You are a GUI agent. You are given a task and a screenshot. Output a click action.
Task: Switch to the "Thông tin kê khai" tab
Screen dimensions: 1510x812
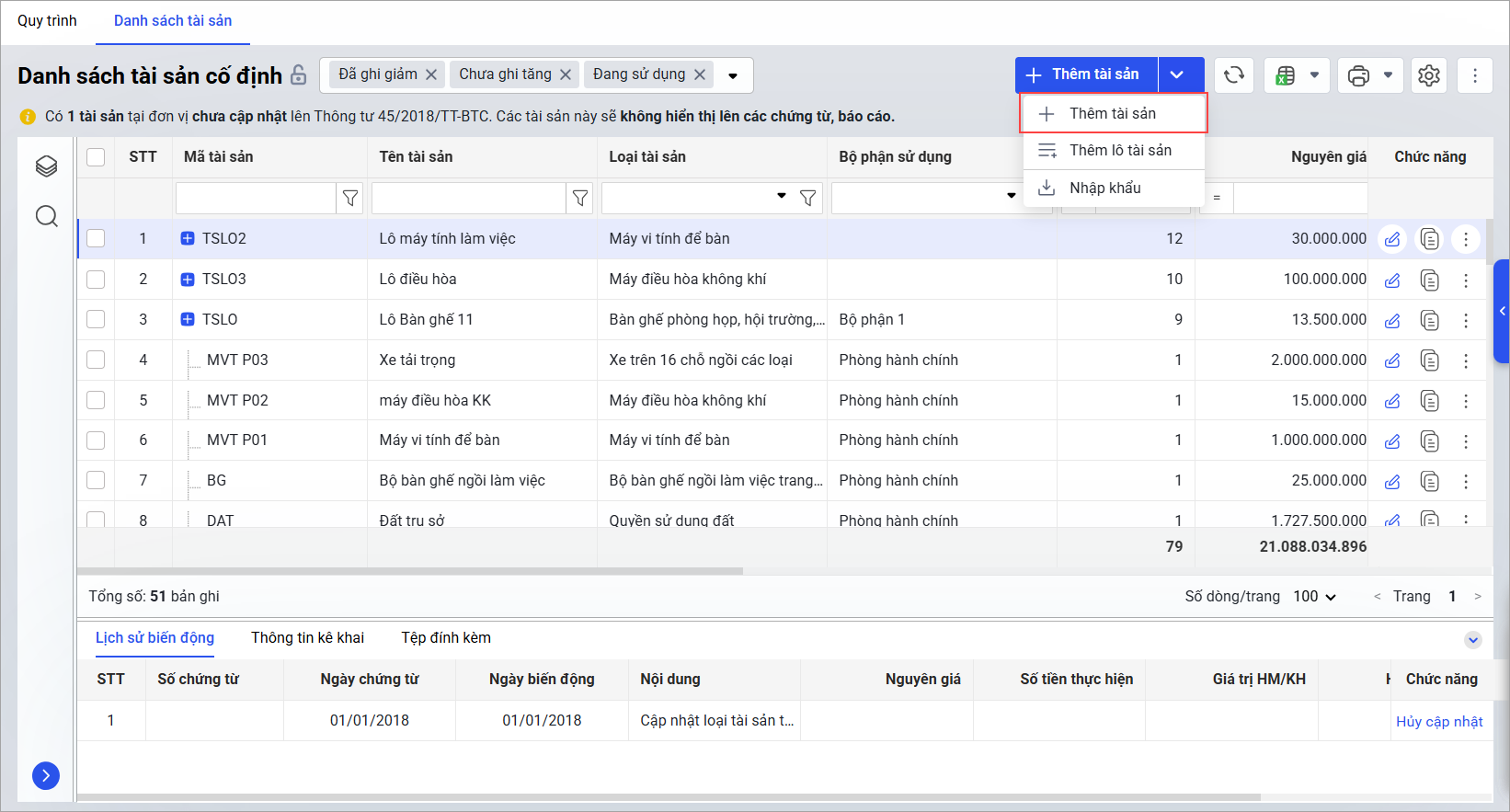pyautogui.click(x=307, y=638)
